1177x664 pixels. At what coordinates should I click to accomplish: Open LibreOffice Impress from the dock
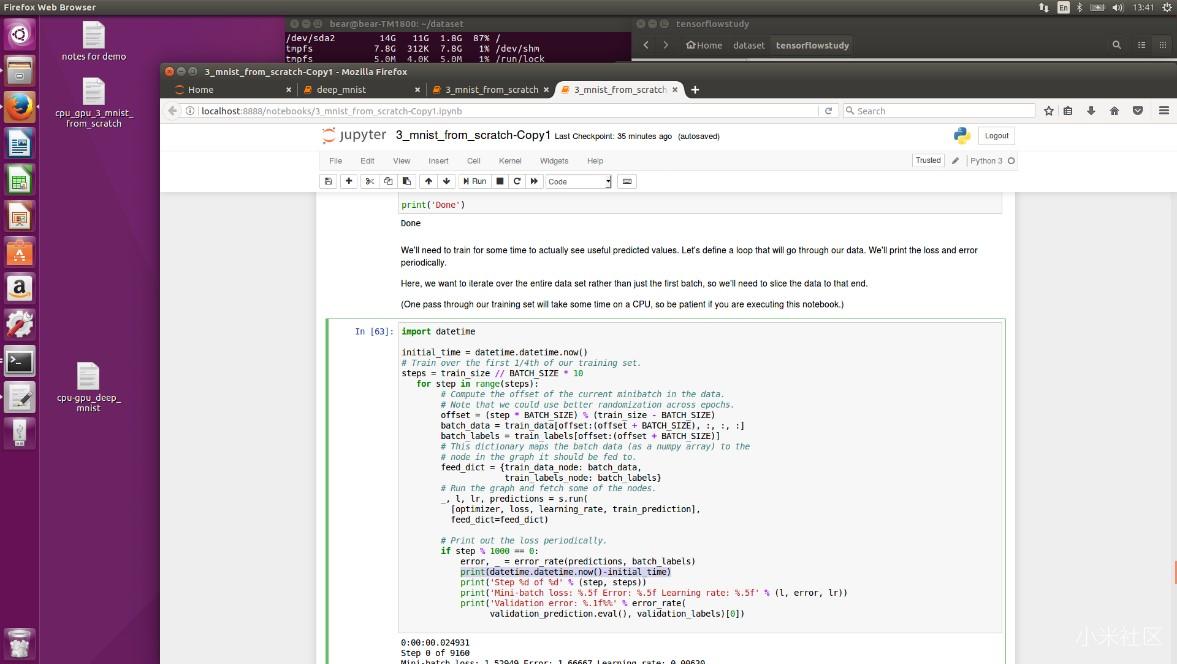[20, 216]
